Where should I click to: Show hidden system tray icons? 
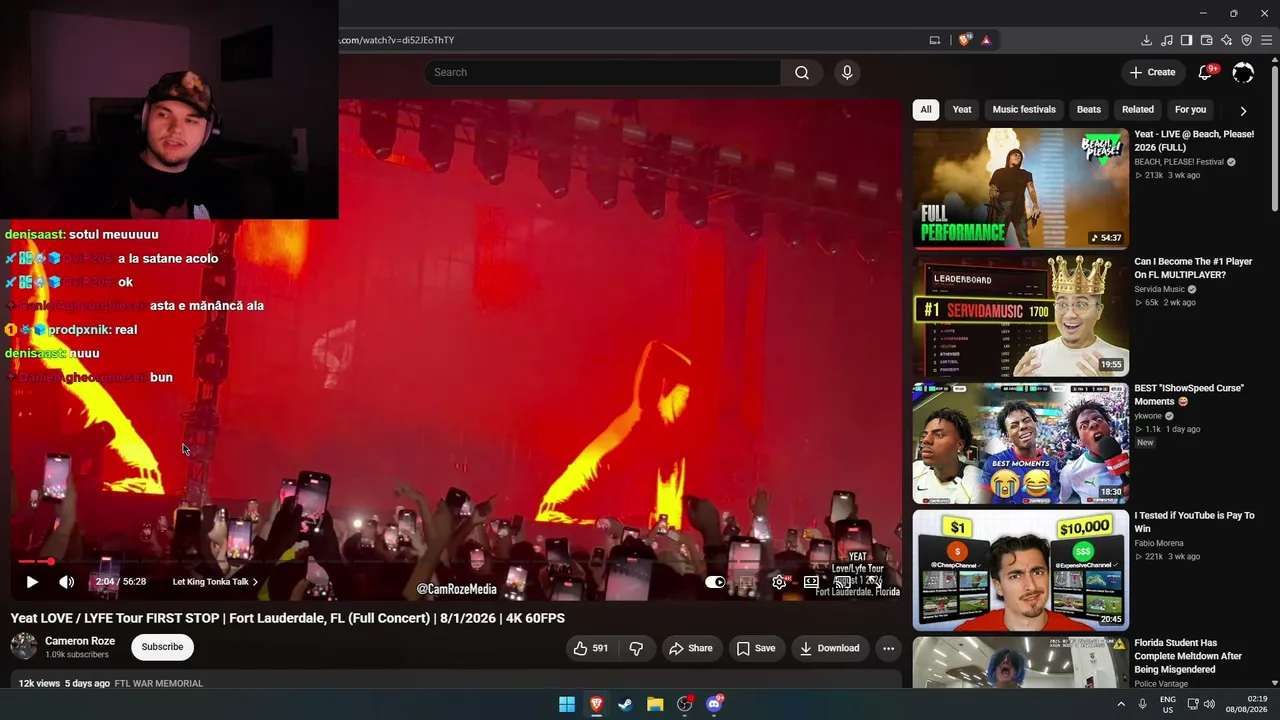pos(1120,704)
